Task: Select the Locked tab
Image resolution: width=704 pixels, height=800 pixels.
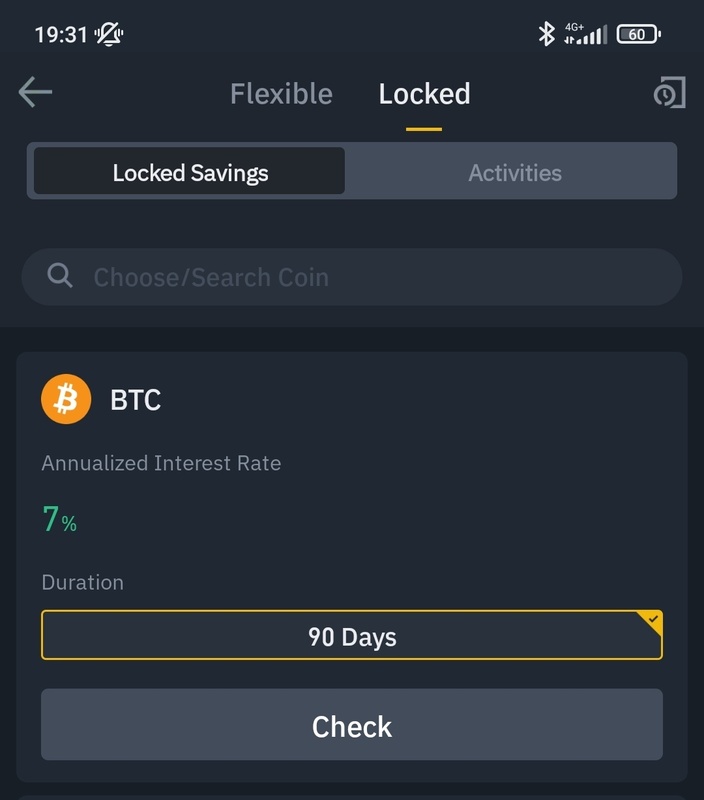Action: 426,93
